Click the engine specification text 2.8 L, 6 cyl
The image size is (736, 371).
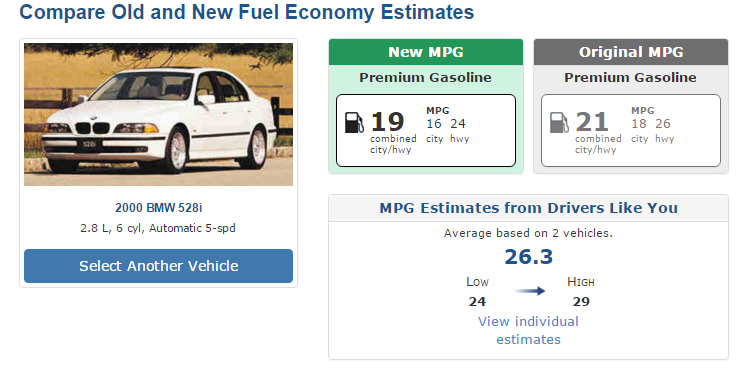coord(113,228)
